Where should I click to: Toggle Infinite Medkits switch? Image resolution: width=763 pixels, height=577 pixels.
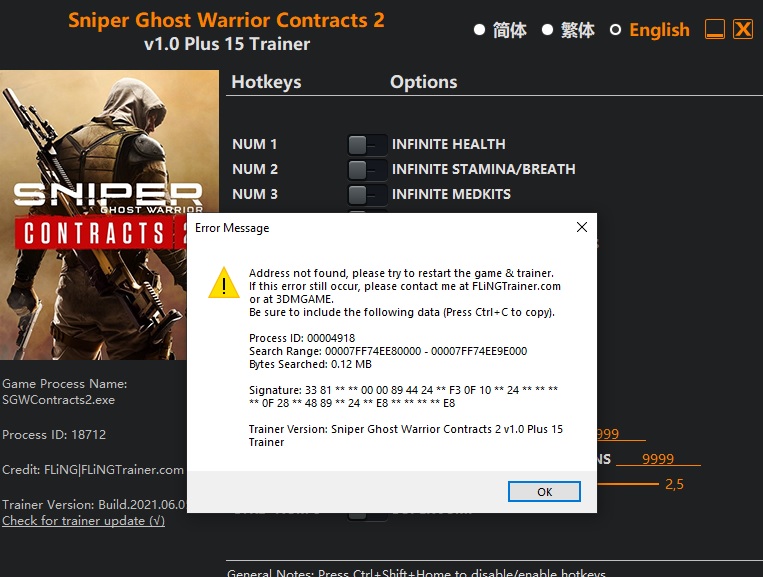[x=367, y=195]
